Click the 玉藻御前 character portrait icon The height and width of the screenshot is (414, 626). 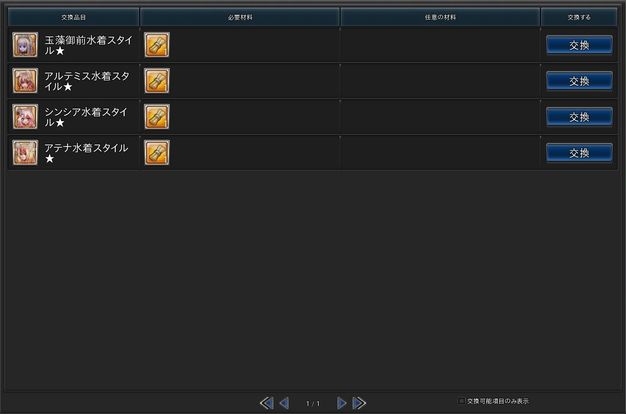tap(25, 45)
